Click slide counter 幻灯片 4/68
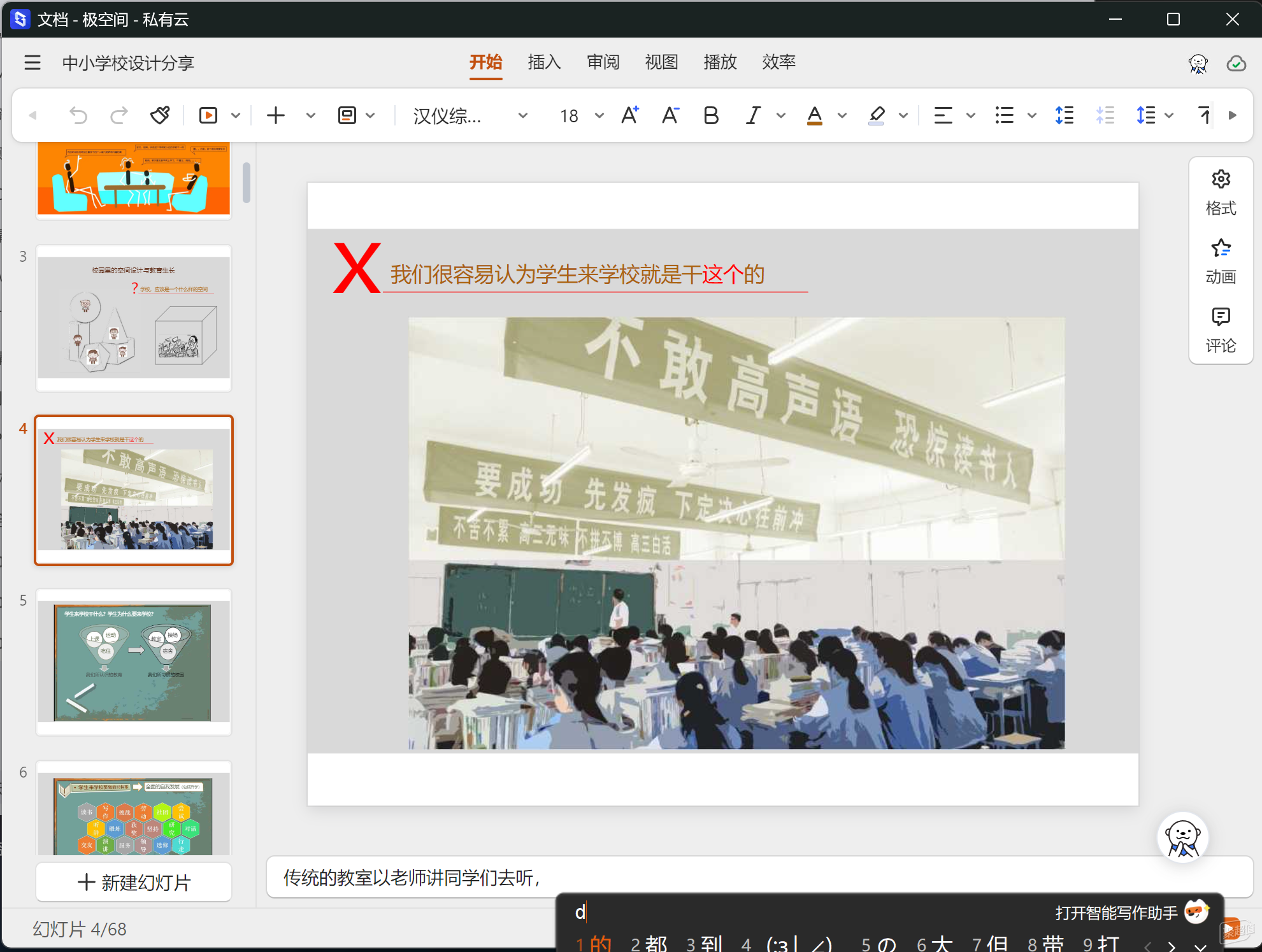Screen dimensions: 1262x952 [x=80, y=929]
